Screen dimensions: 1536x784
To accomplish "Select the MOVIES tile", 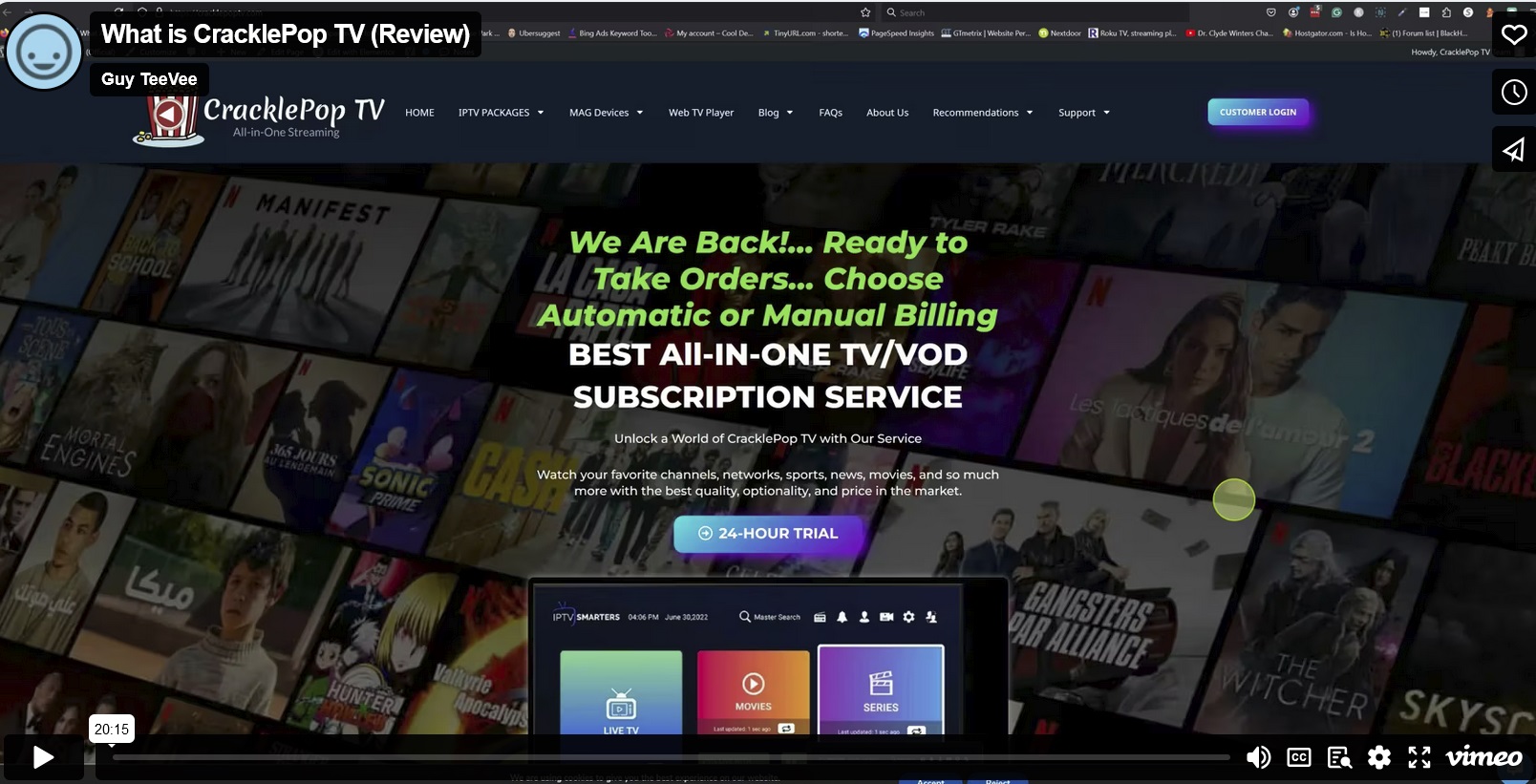I will 754,693.
